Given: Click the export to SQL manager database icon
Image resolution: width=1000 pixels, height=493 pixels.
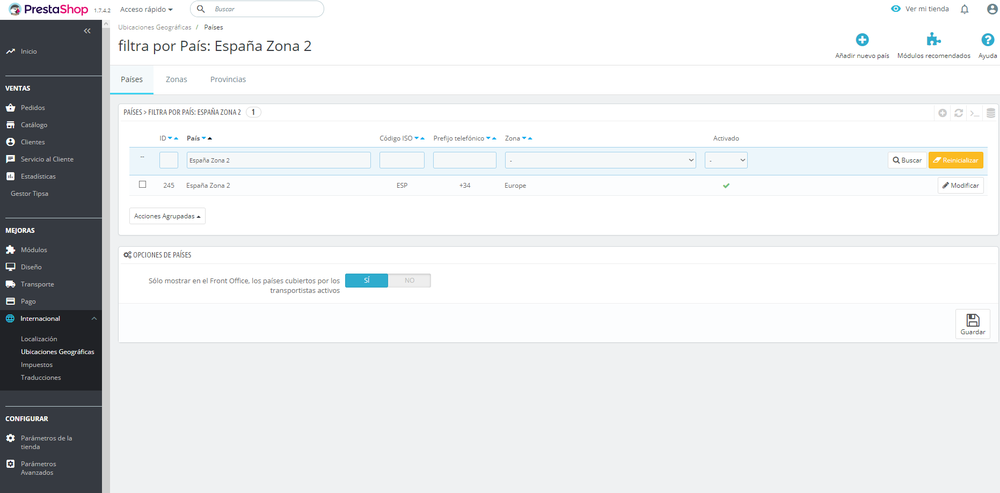Looking at the screenshot, I should [x=990, y=113].
